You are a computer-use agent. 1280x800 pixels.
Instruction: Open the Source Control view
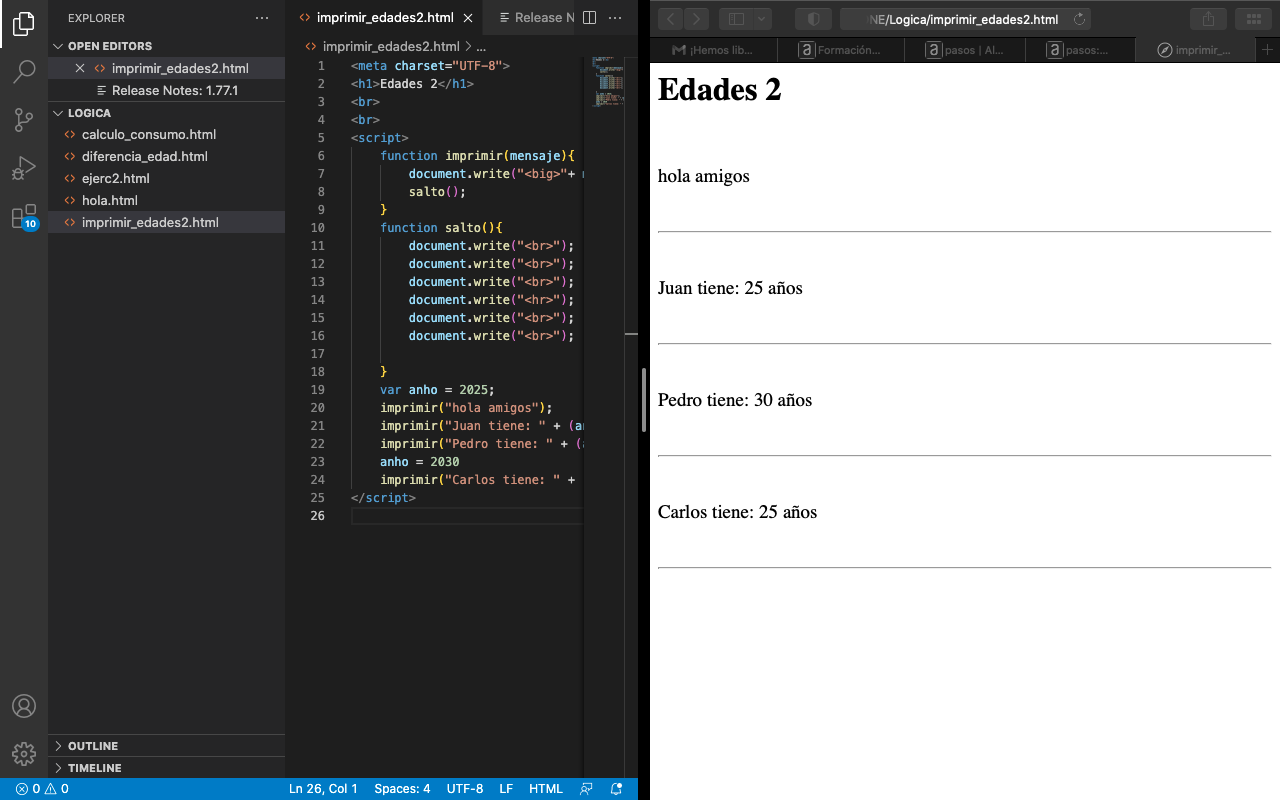(x=24, y=120)
